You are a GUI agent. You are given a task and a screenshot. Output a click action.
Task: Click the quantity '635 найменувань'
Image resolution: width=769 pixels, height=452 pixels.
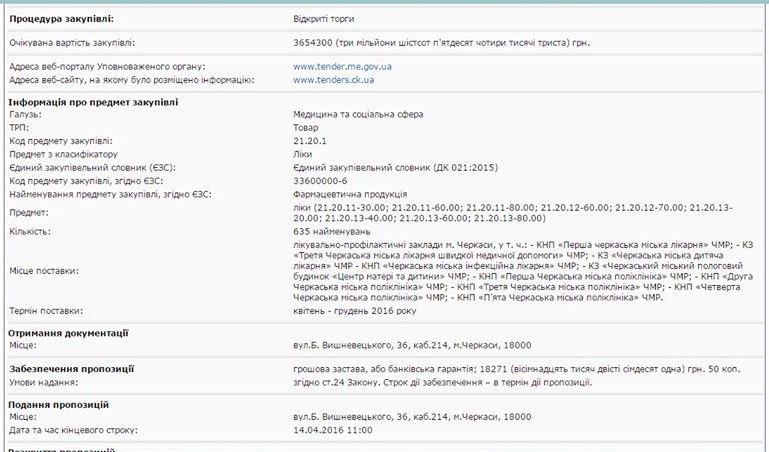tap(332, 231)
